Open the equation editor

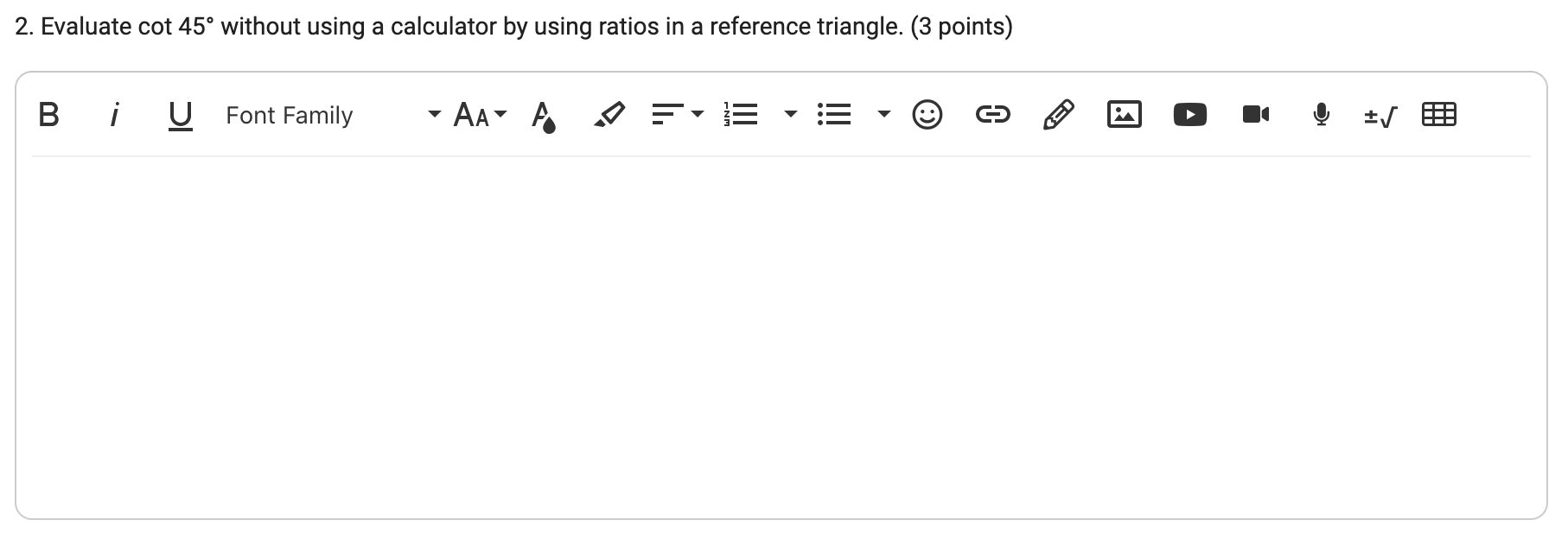1380,113
